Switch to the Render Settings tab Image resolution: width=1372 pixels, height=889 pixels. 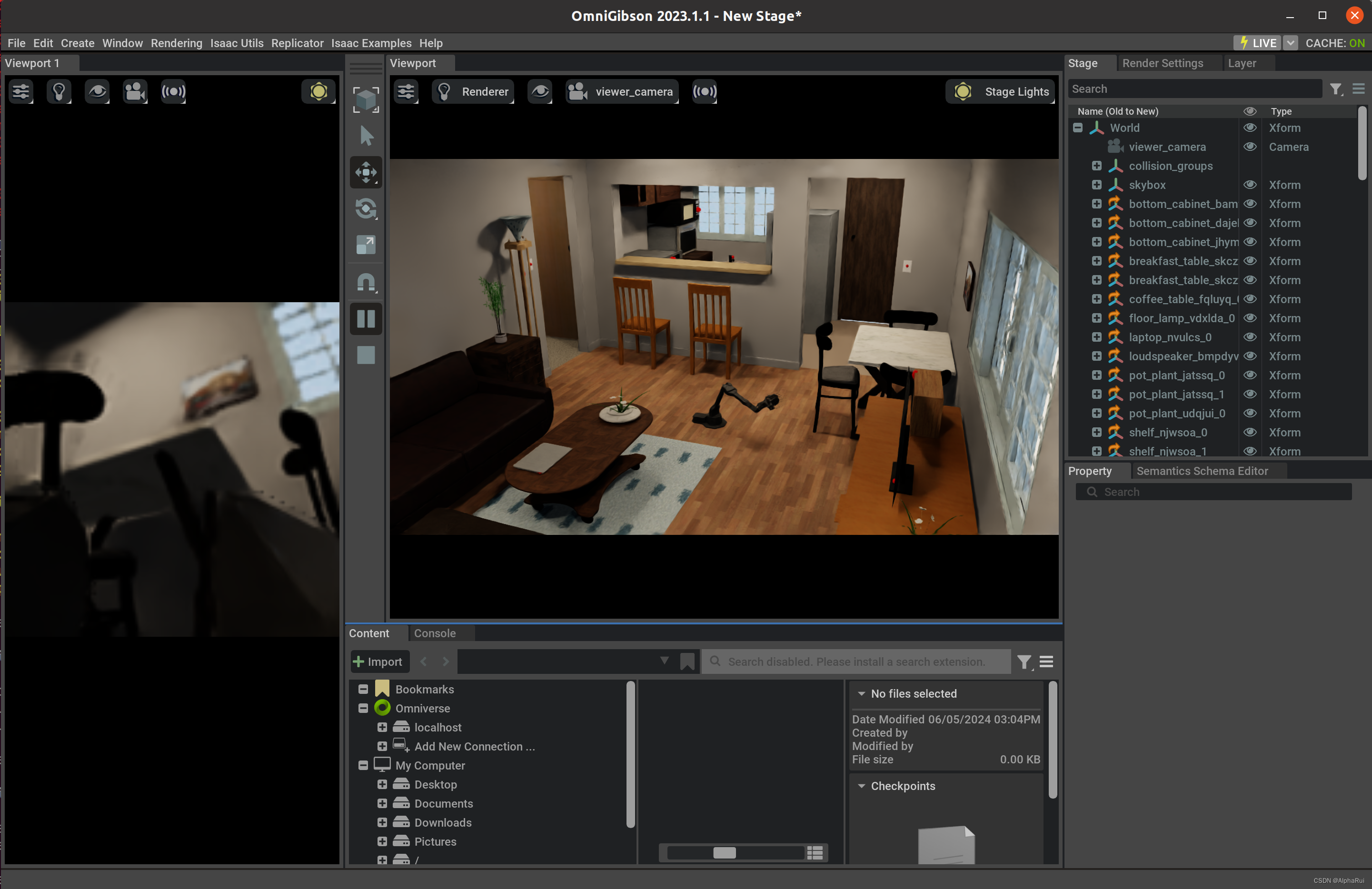[1162, 63]
